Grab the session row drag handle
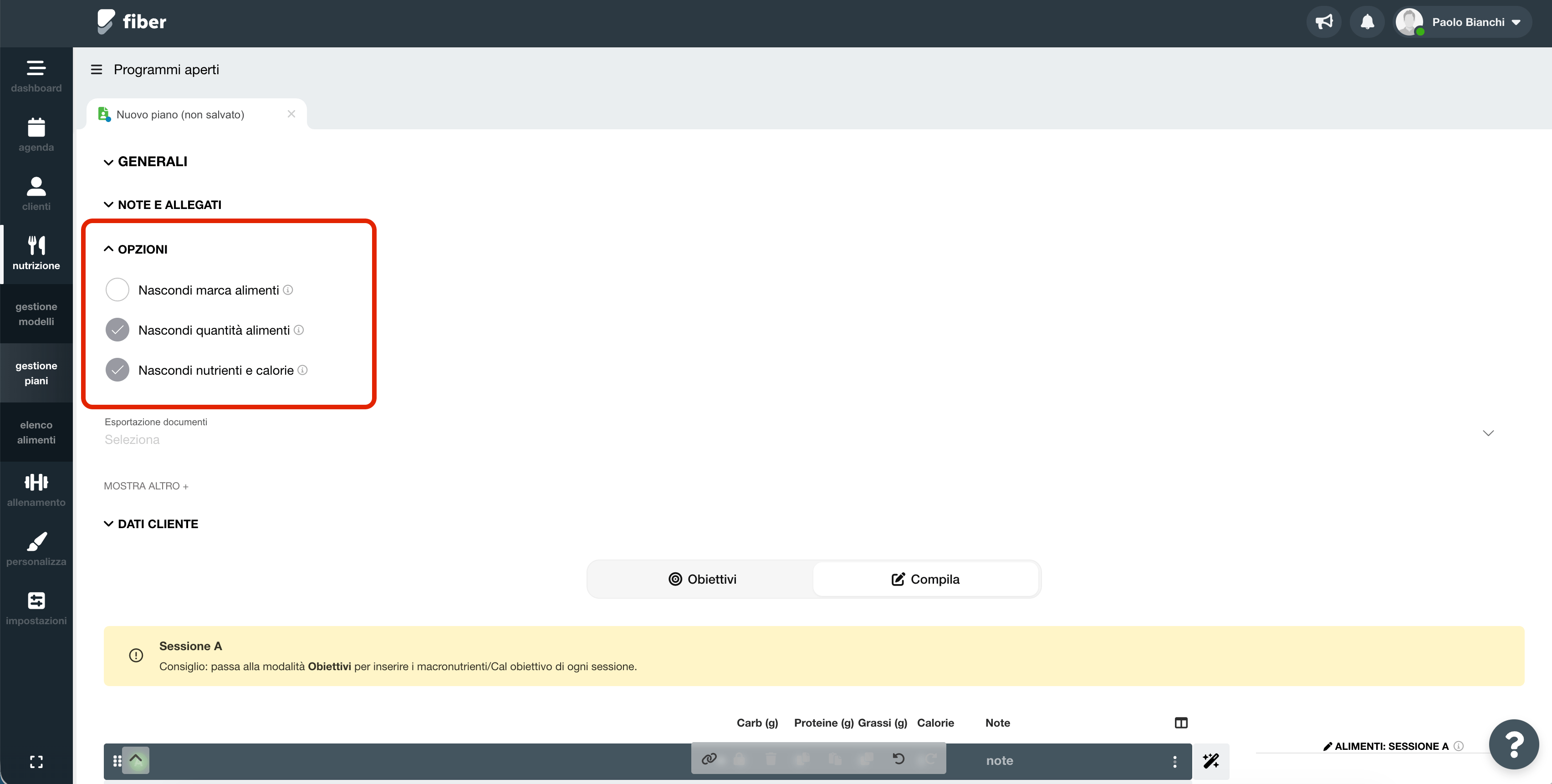The height and width of the screenshot is (784, 1552). [x=117, y=761]
